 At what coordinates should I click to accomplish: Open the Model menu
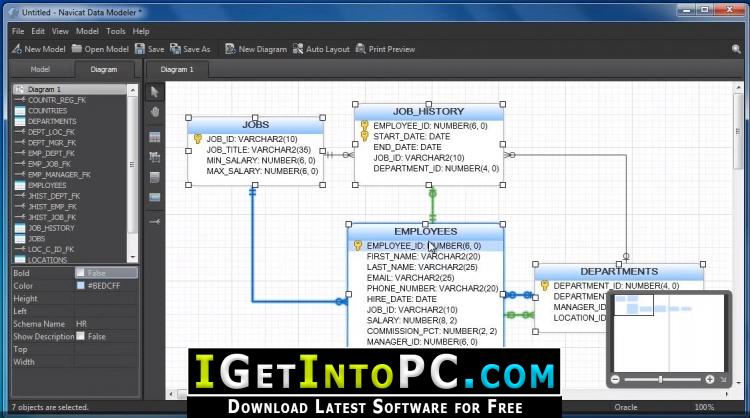(x=87, y=31)
